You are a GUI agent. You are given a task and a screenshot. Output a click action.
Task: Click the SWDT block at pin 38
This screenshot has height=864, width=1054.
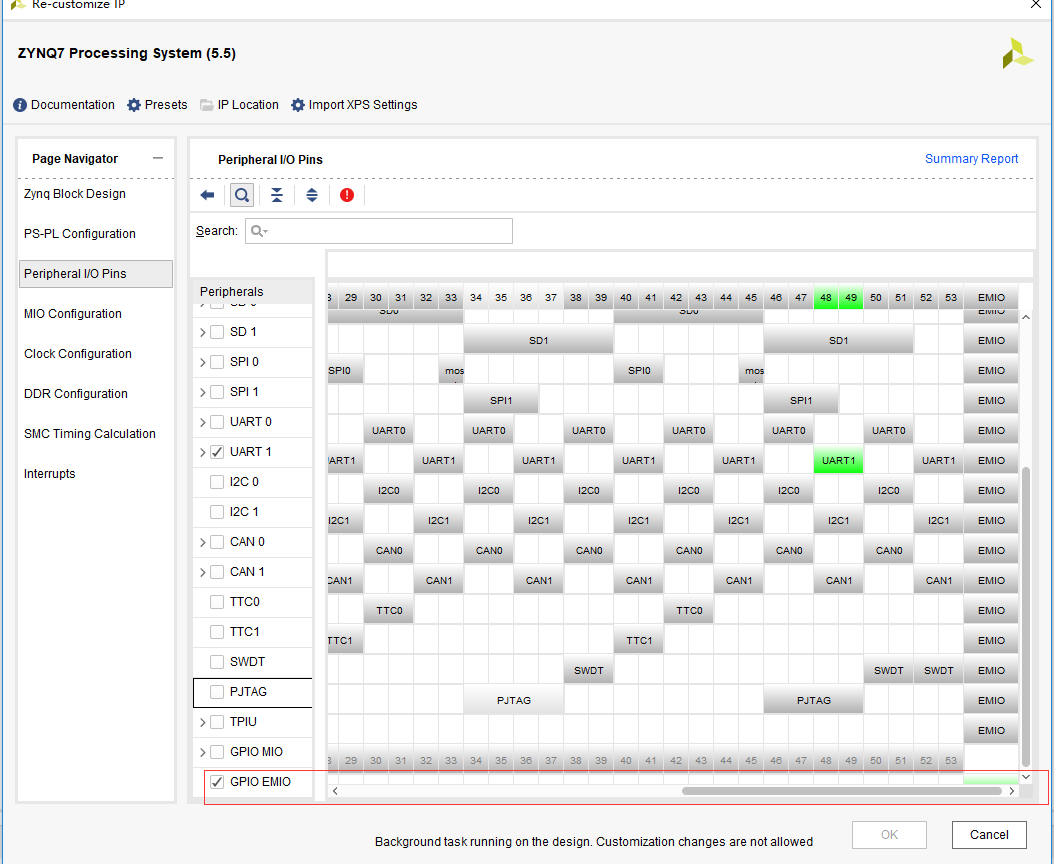point(588,670)
